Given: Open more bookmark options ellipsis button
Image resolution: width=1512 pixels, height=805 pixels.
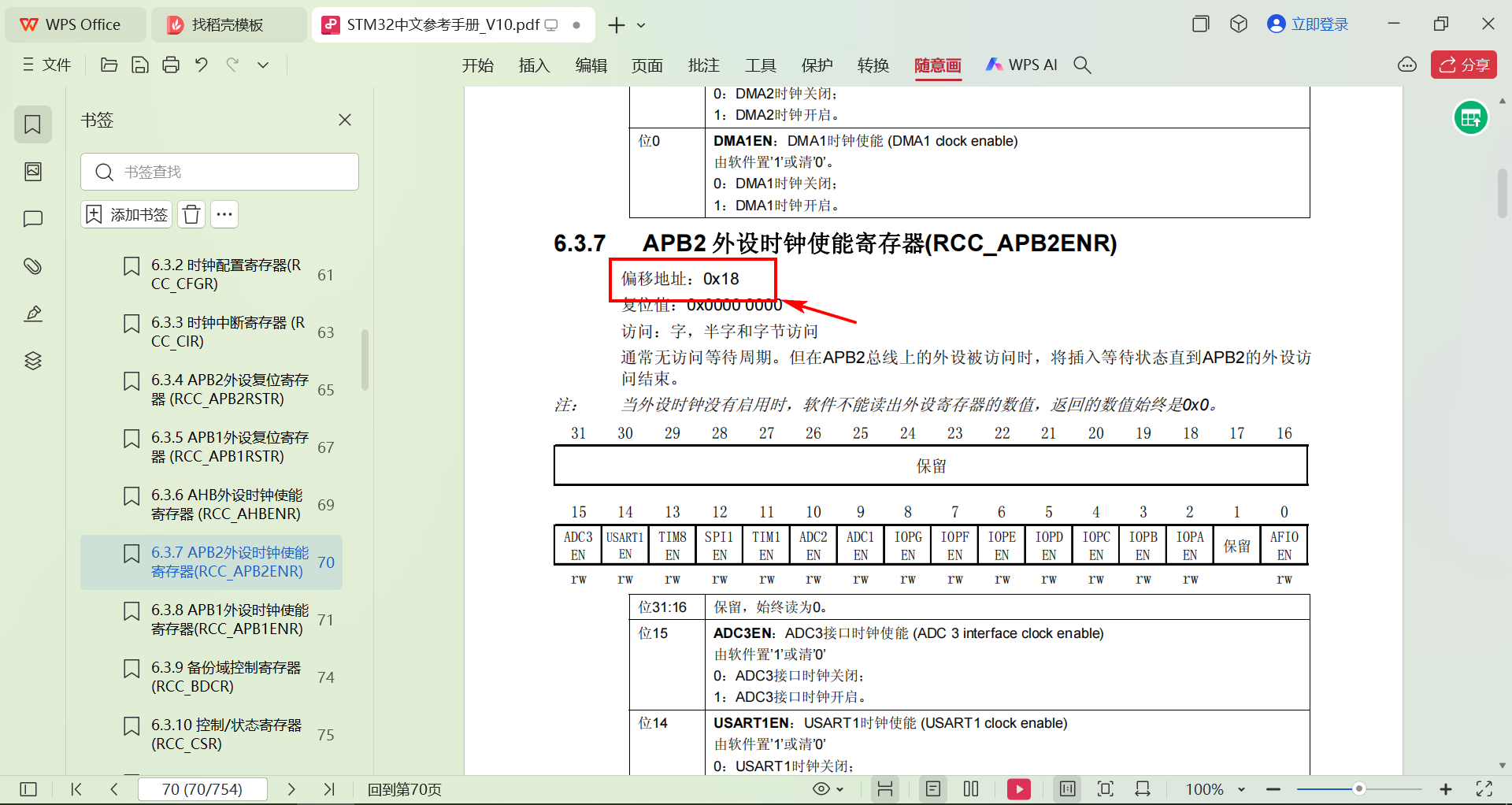Looking at the screenshot, I should [x=224, y=214].
